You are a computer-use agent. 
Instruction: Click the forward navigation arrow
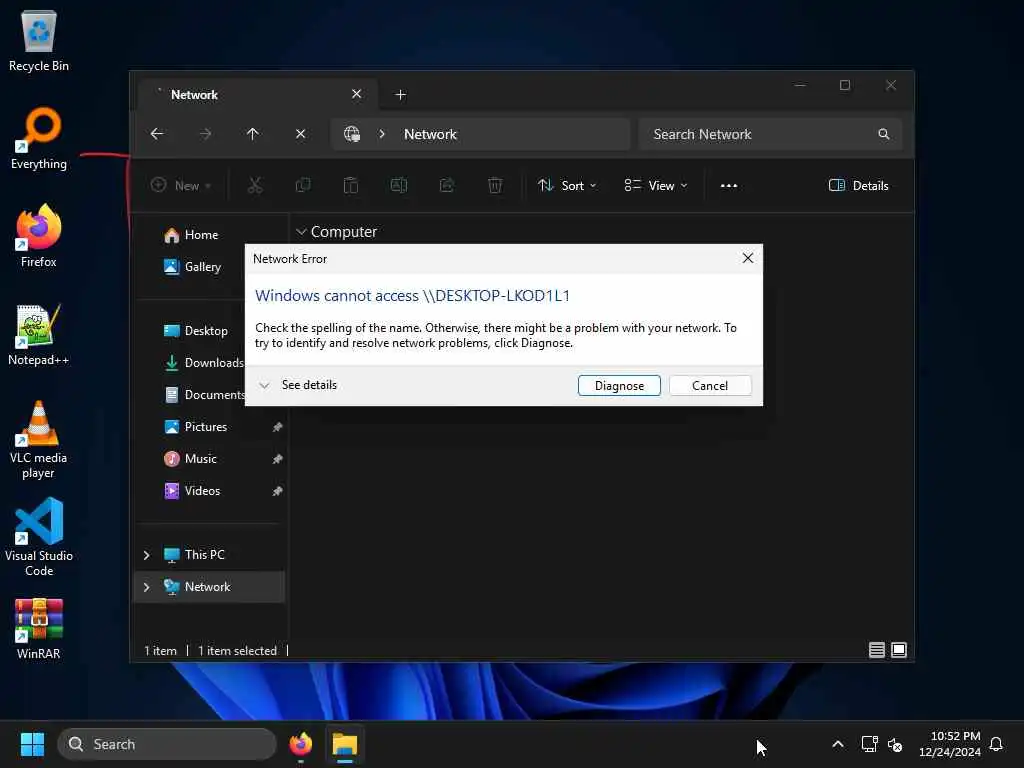[205, 134]
